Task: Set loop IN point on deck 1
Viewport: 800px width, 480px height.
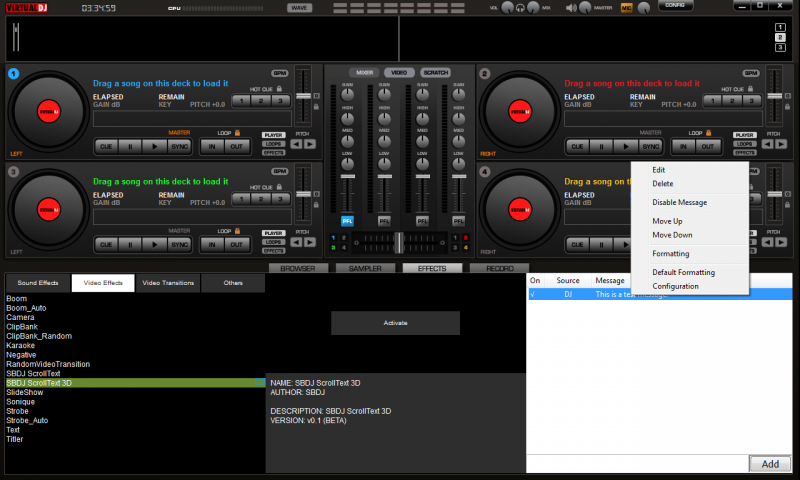Action: (212, 147)
